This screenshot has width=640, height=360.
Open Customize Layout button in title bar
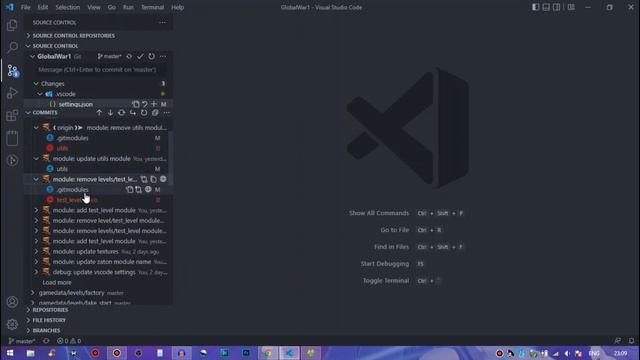coord(571,7)
